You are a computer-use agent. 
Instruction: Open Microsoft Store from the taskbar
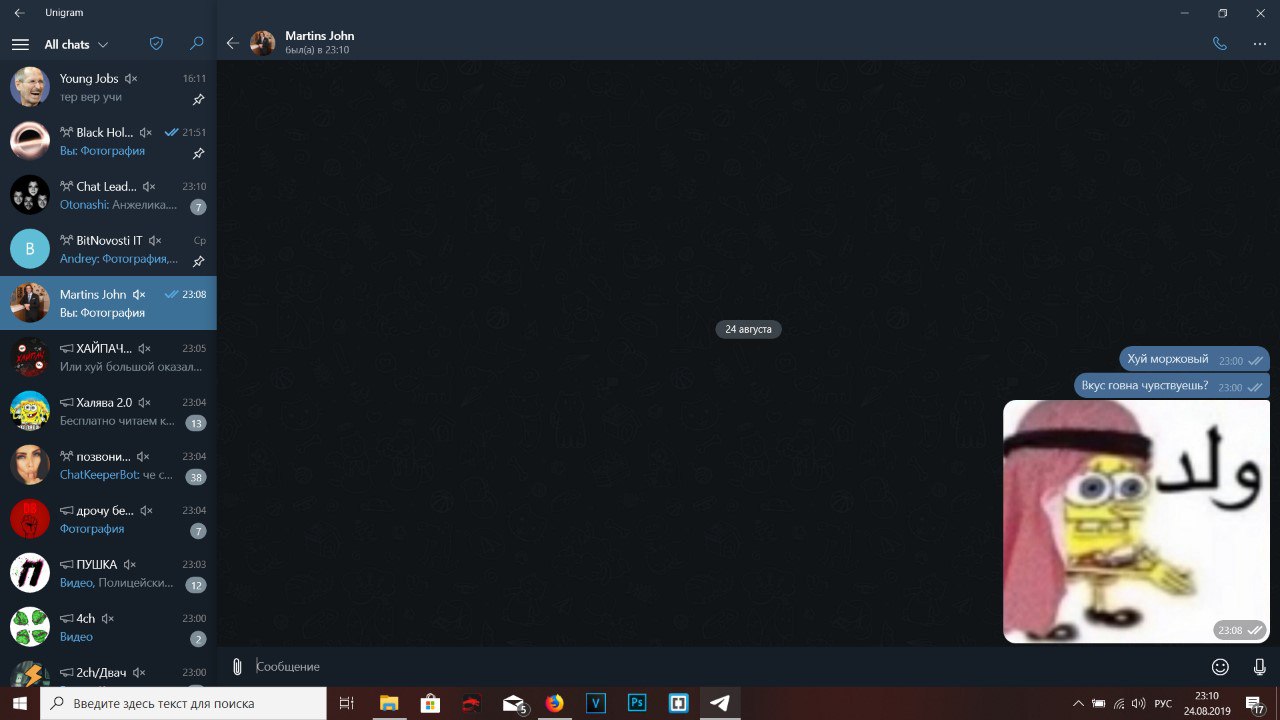(x=430, y=703)
